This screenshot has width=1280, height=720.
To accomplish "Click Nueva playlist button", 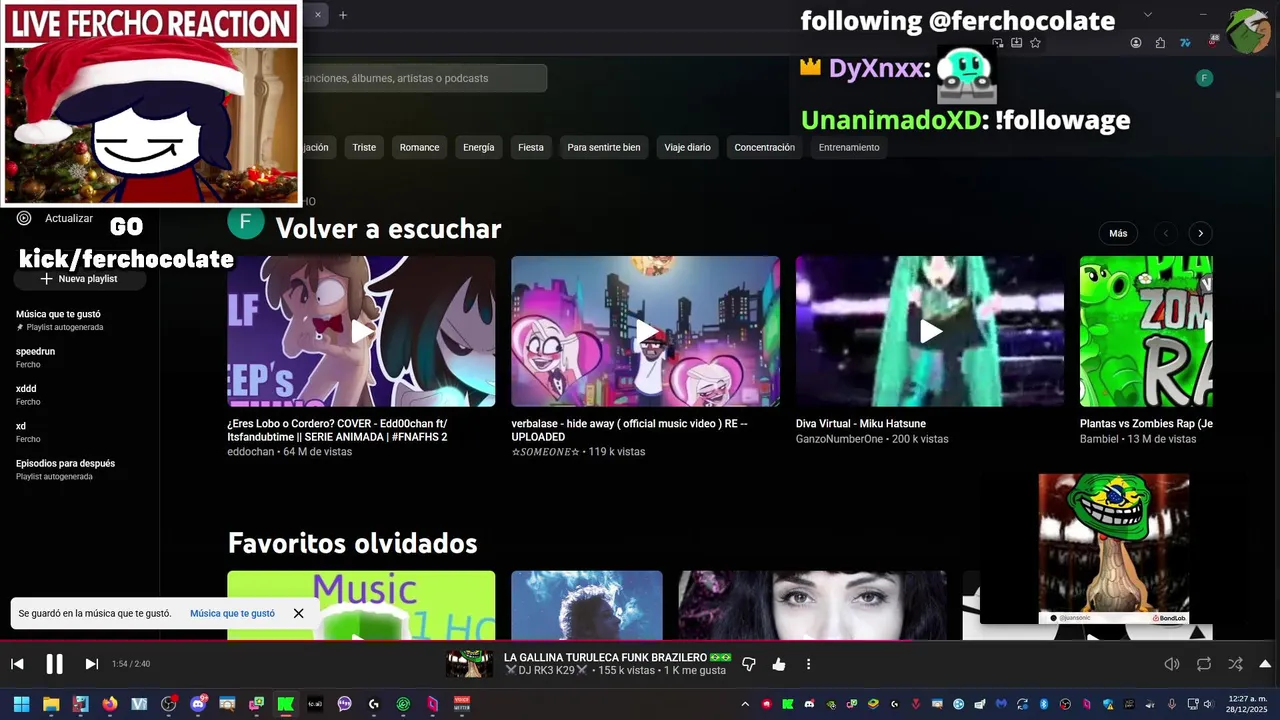I will click(79, 279).
